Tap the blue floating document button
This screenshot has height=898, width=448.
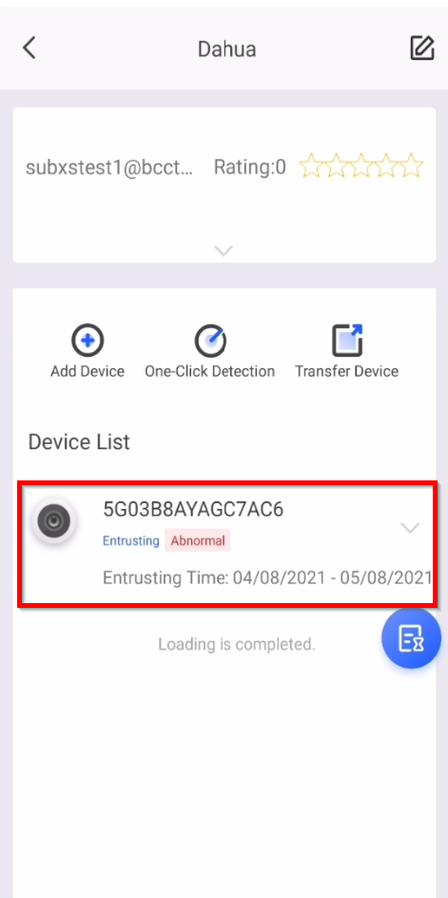click(x=411, y=638)
